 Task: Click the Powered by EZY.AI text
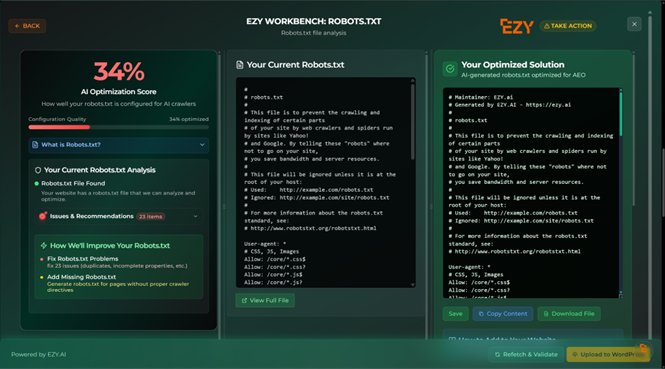click(39, 355)
